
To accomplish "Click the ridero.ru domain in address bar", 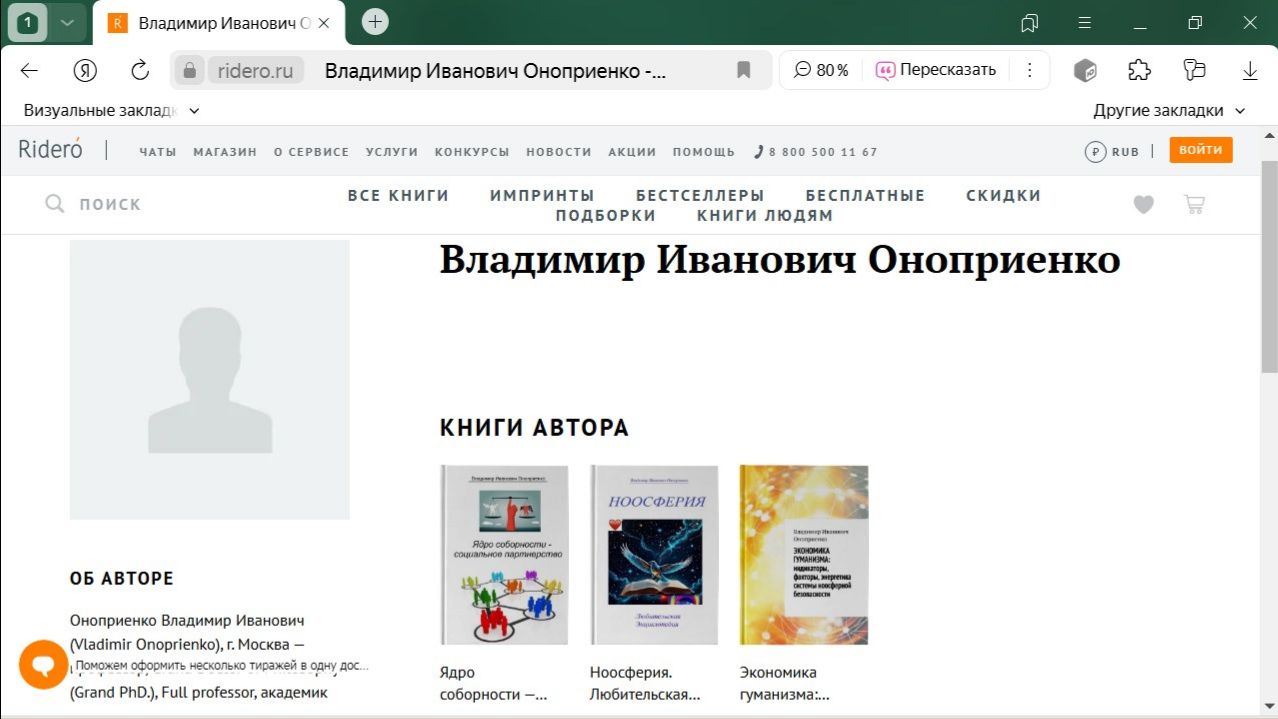I will point(256,70).
